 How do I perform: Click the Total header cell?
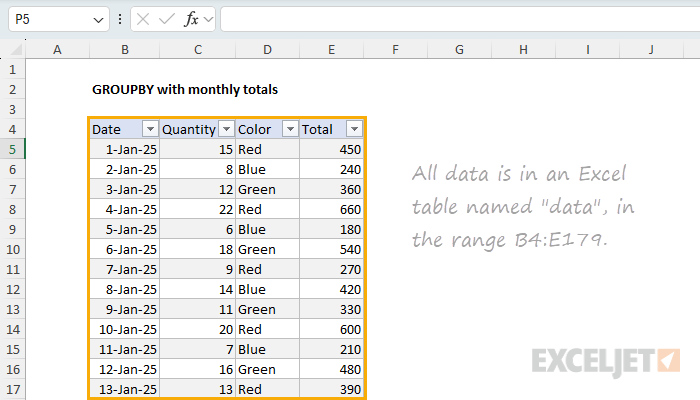click(331, 129)
